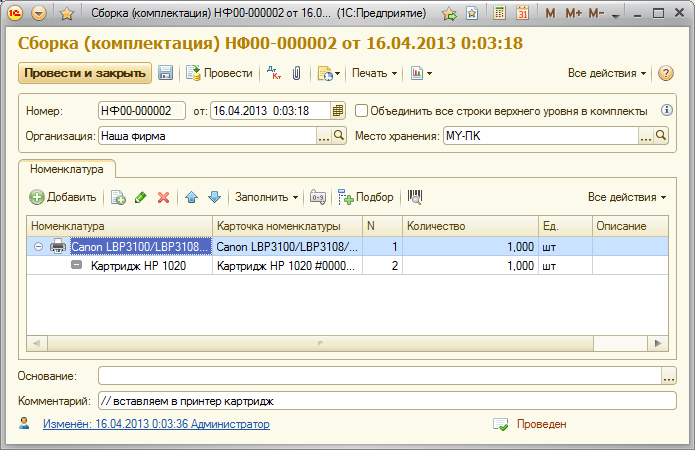
Task: Click the 1C application logo icon
Action: pos(15,13)
